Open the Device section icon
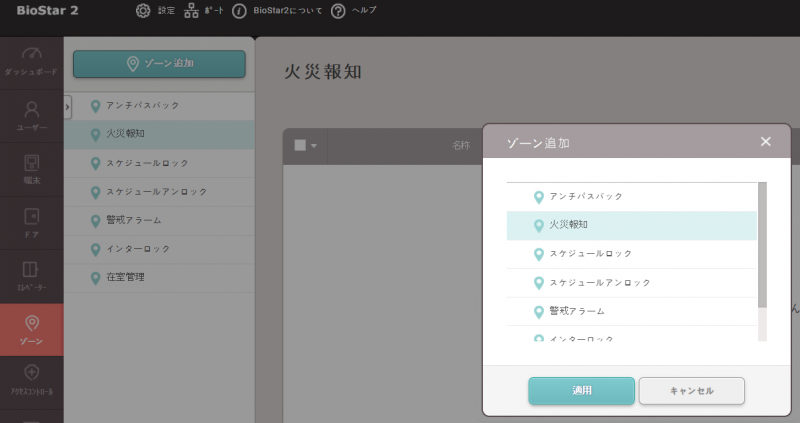This screenshot has width=800, height=423. pos(31,169)
